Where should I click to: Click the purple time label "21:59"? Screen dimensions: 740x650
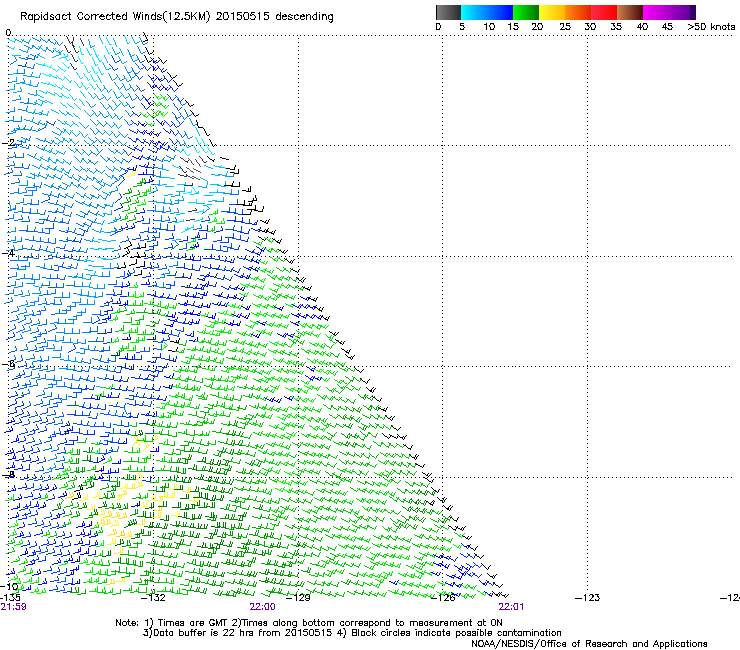pyautogui.click(x=13, y=607)
